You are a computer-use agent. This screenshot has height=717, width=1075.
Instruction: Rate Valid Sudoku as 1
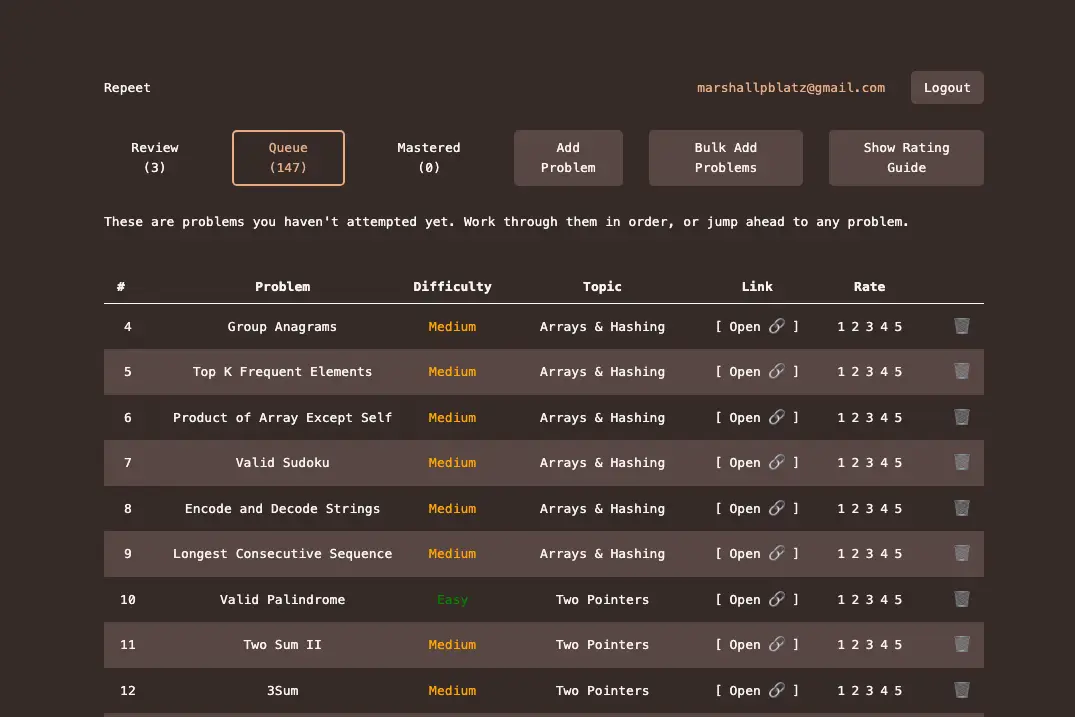click(841, 463)
